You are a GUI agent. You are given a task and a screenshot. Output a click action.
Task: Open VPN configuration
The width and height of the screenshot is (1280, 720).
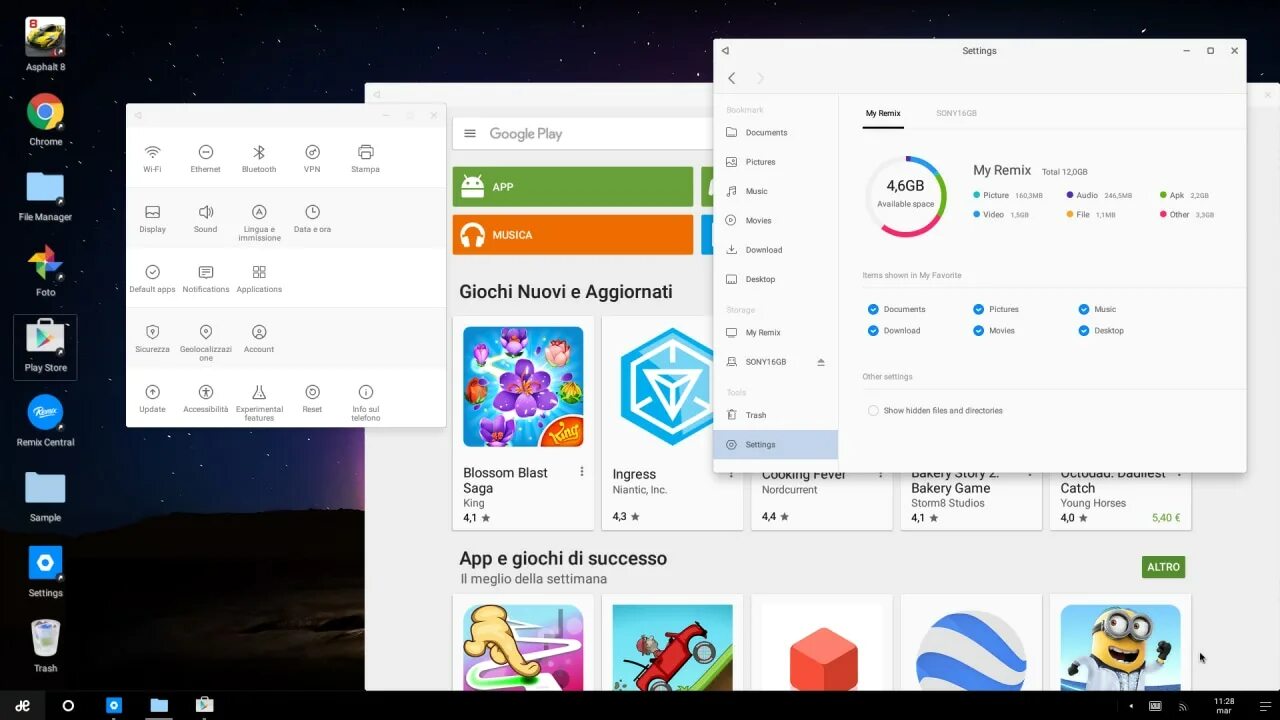(x=311, y=156)
